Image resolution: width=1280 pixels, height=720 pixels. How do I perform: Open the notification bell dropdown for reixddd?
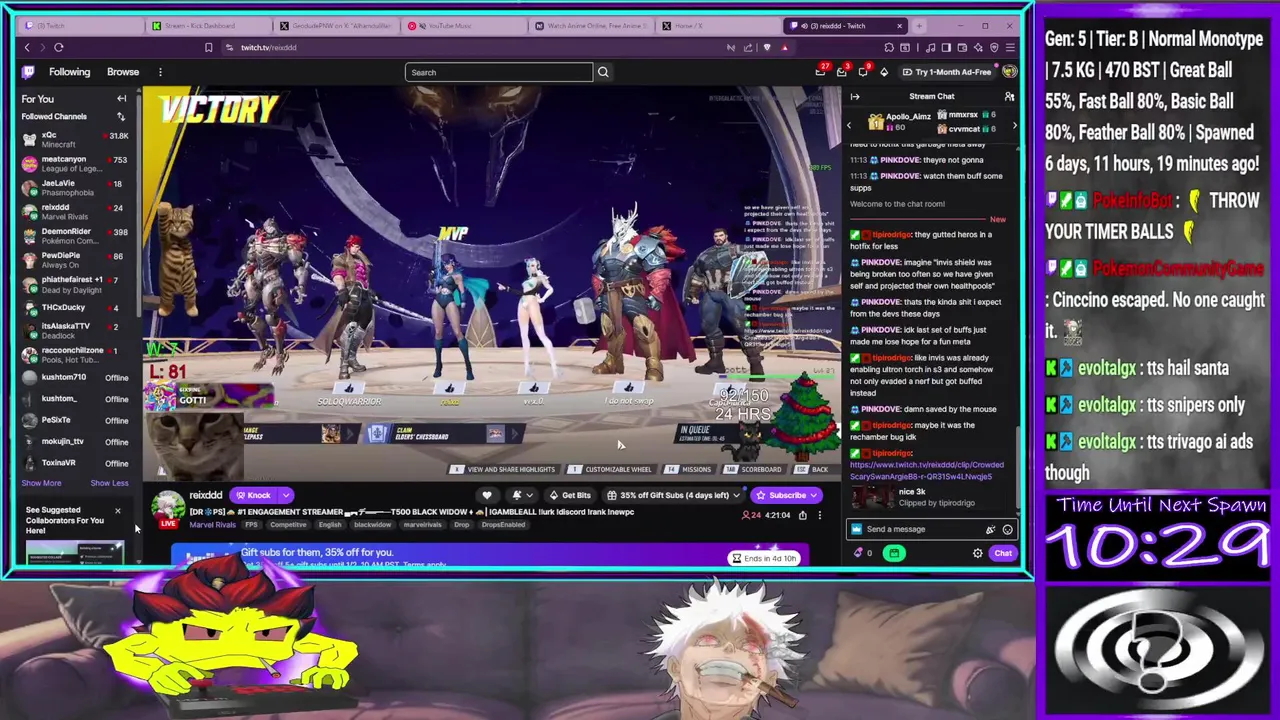(x=522, y=495)
